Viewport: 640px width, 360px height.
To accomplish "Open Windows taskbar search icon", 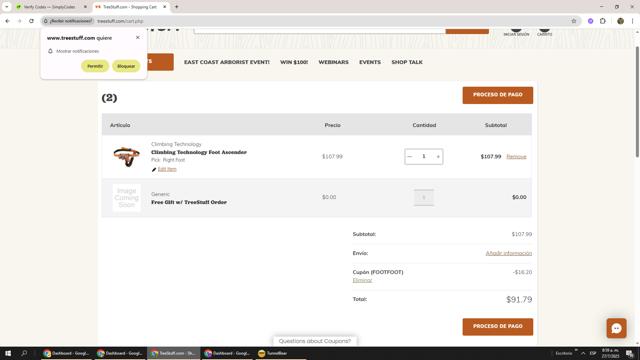I will pos(24,353).
